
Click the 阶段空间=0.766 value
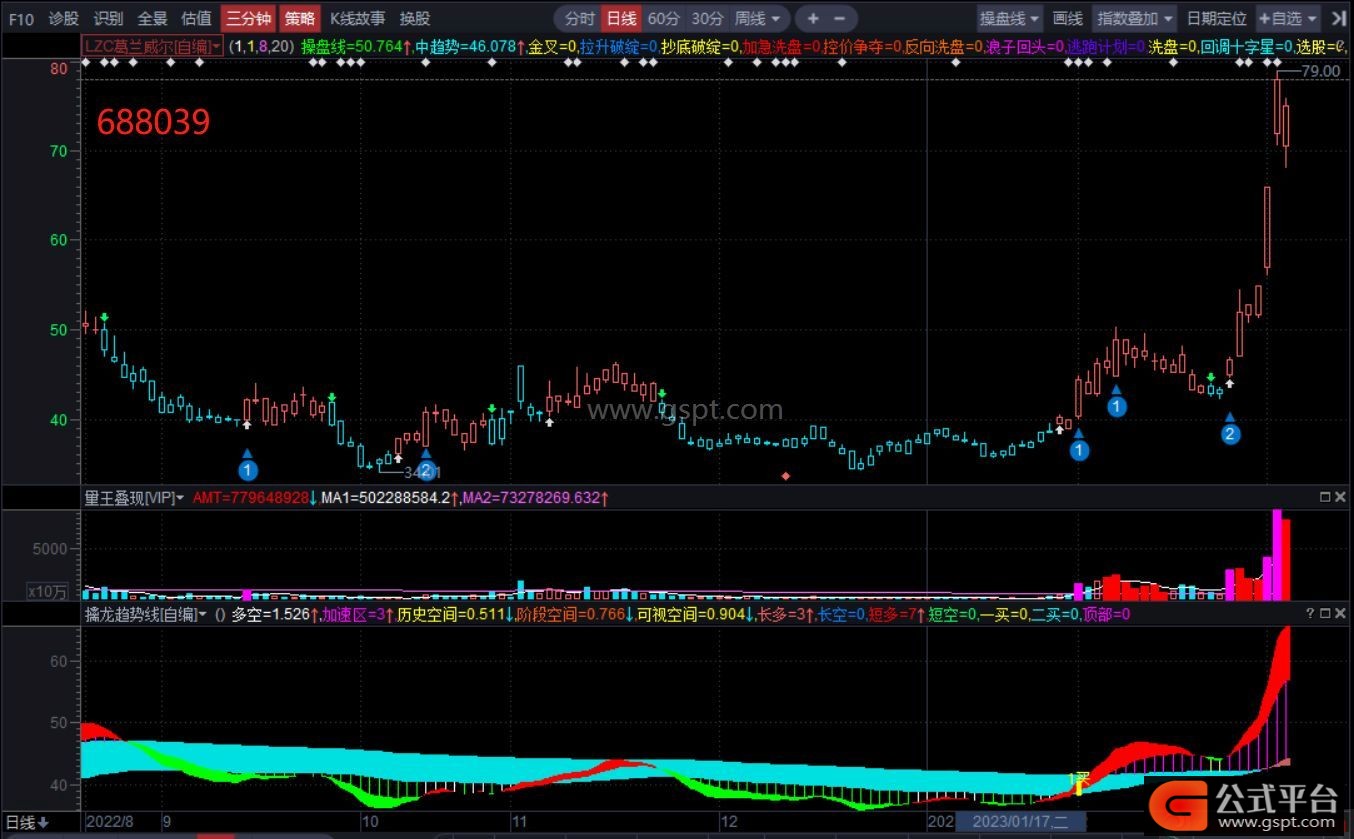click(x=575, y=614)
